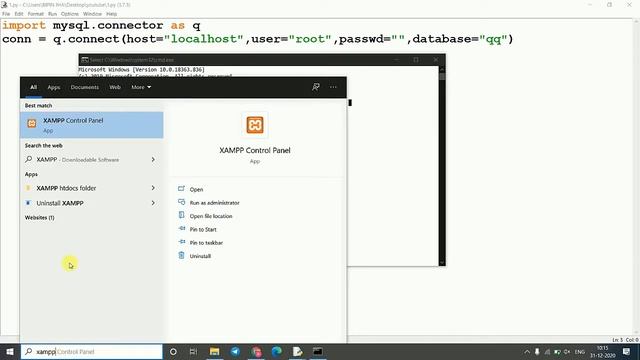Viewport: 640px width, 360px height.
Task: Focus the taskbar search box
Action: point(92,352)
